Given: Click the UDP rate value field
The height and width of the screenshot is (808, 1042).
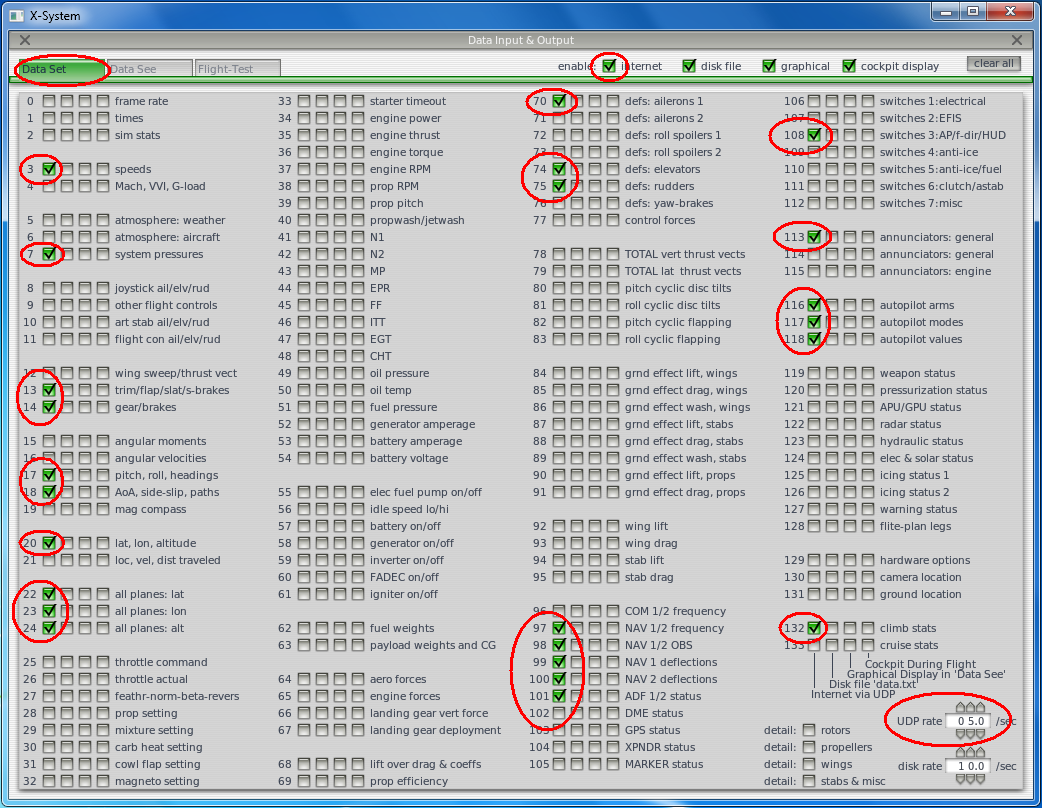Looking at the screenshot, I should point(970,721).
